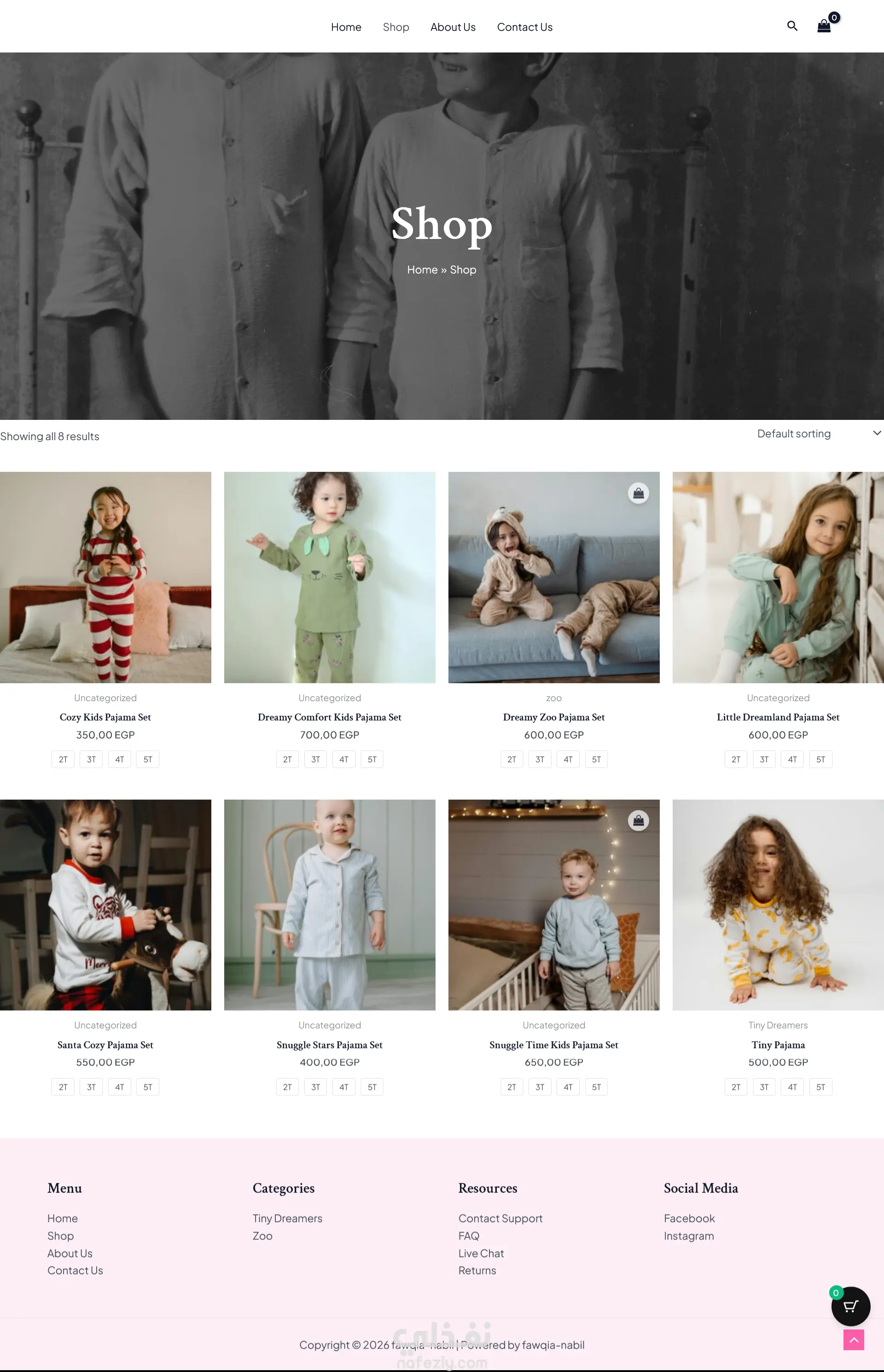Click the Home breadcrumb link

[x=422, y=269]
